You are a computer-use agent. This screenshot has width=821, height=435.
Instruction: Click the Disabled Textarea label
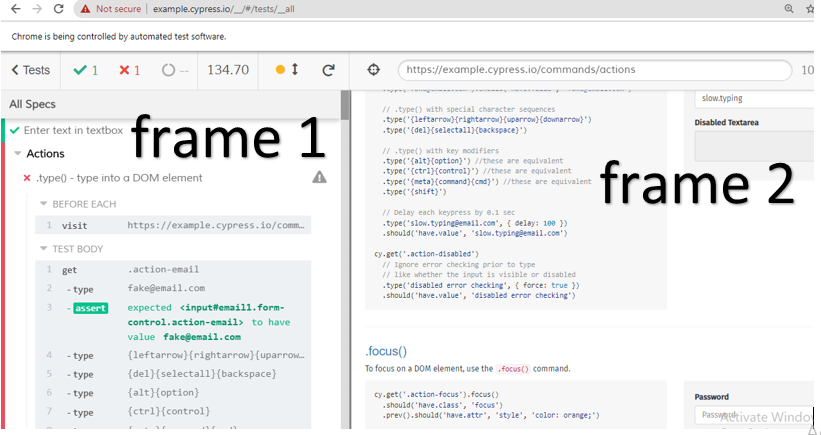tap(727, 122)
